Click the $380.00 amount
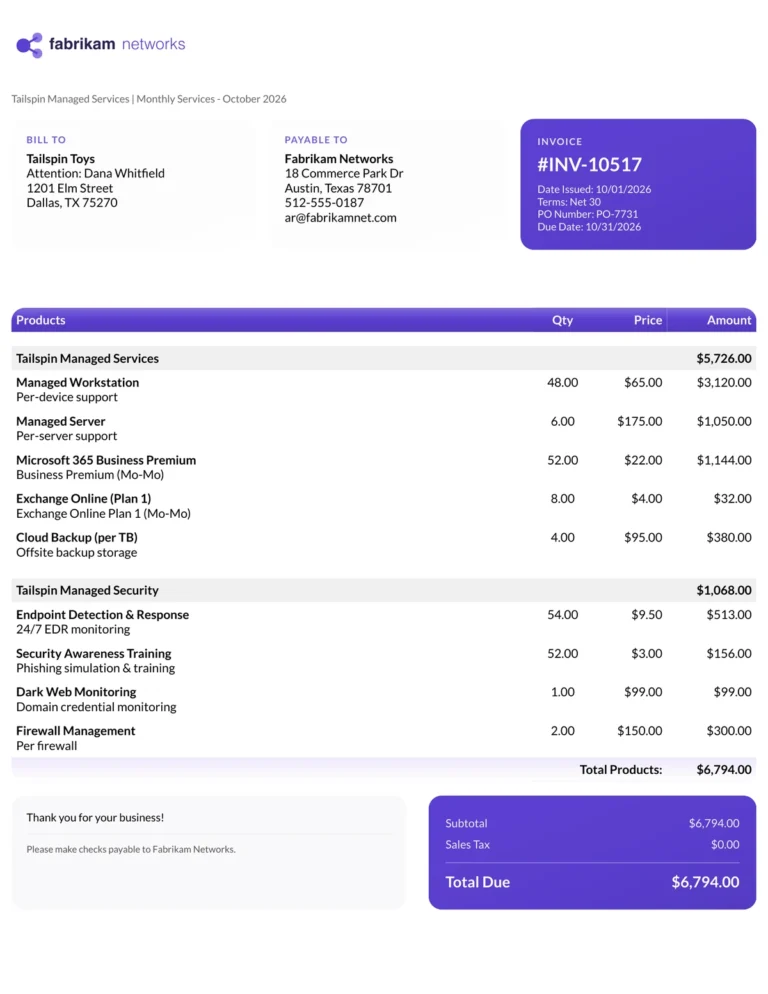Image resolution: width=768 pixels, height=994 pixels. [x=729, y=538]
